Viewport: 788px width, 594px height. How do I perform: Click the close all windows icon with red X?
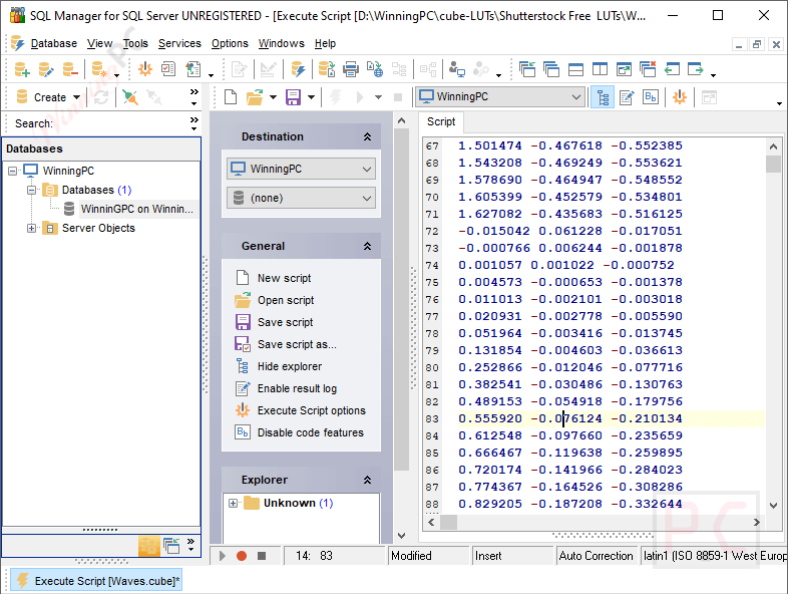(648, 69)
